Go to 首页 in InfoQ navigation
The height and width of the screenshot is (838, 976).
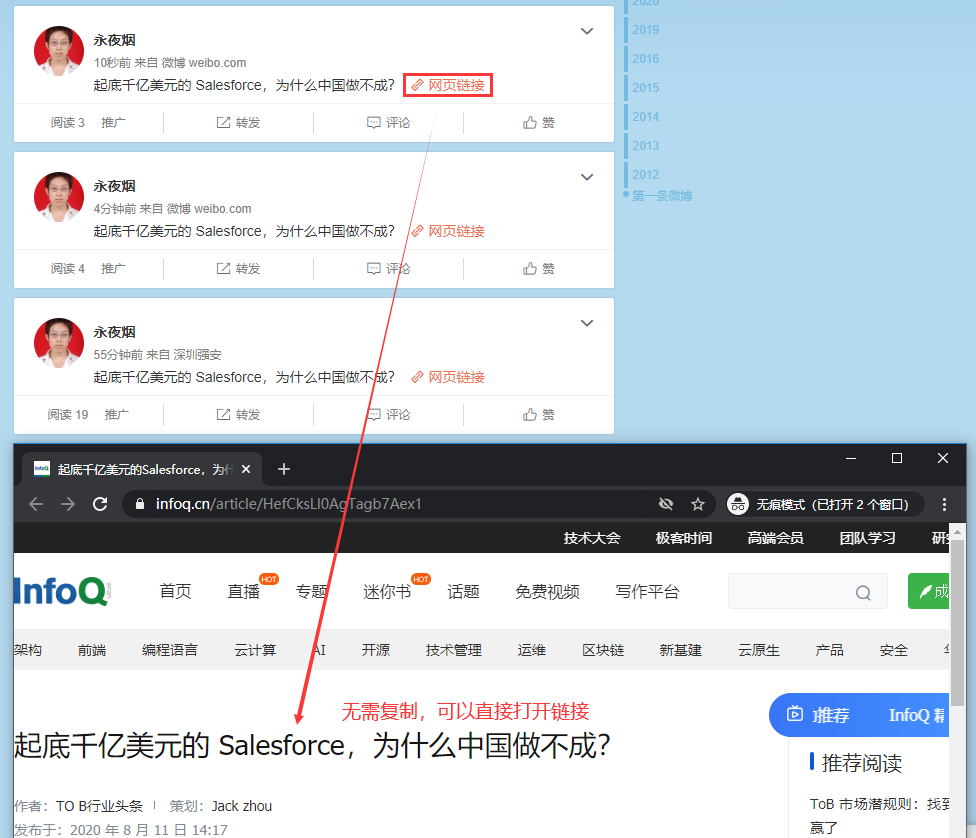tap(176, 591)
